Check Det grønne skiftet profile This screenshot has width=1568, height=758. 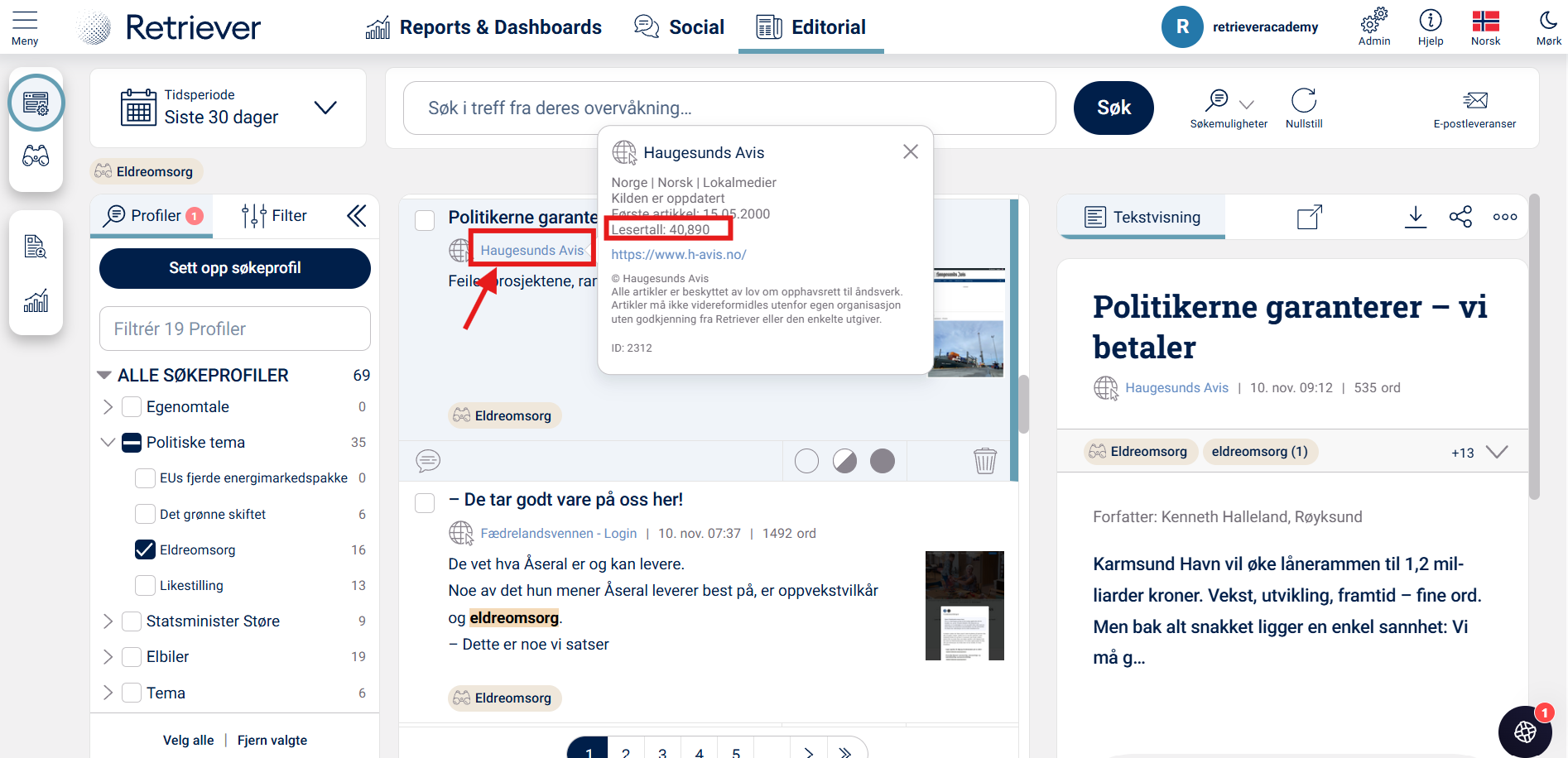tap(145, 515)
